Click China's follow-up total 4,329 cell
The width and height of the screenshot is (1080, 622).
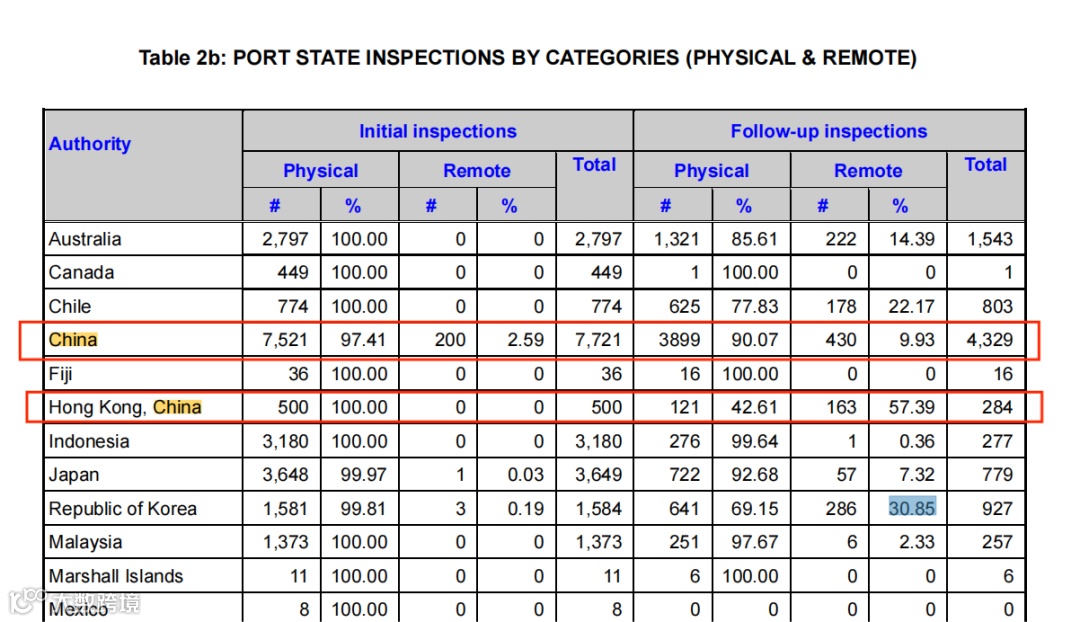pos(988,340)
